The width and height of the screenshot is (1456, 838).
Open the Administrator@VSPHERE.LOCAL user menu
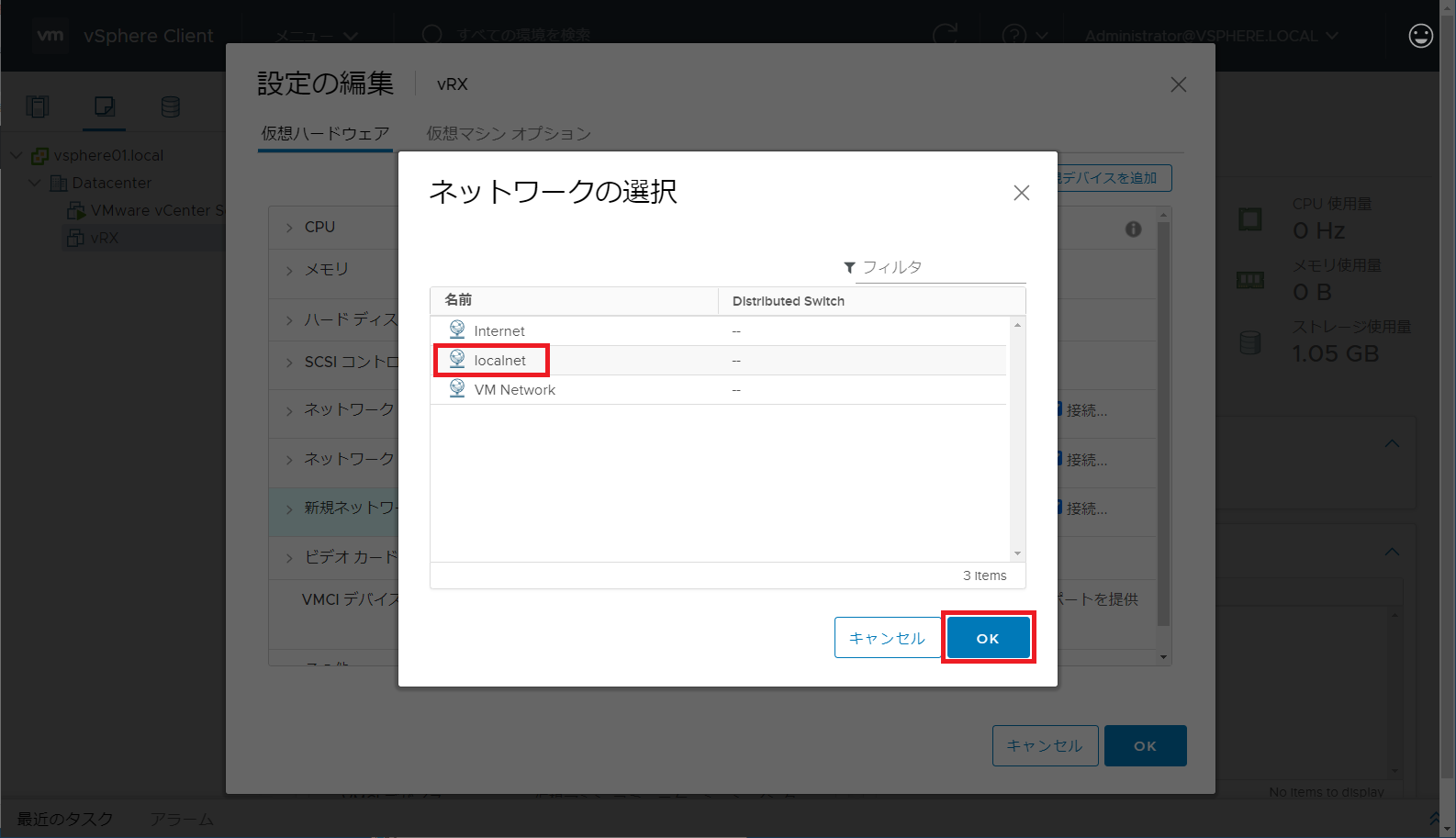[x=1211, y=36]
